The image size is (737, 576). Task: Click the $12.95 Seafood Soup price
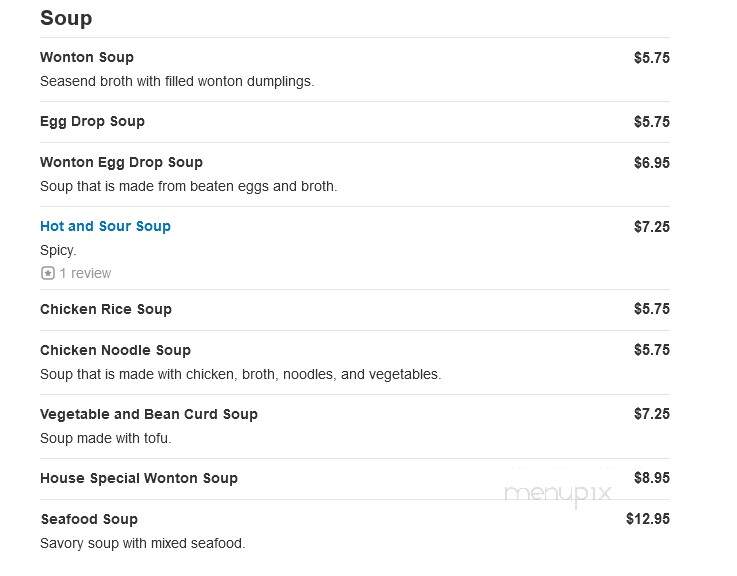648,519
